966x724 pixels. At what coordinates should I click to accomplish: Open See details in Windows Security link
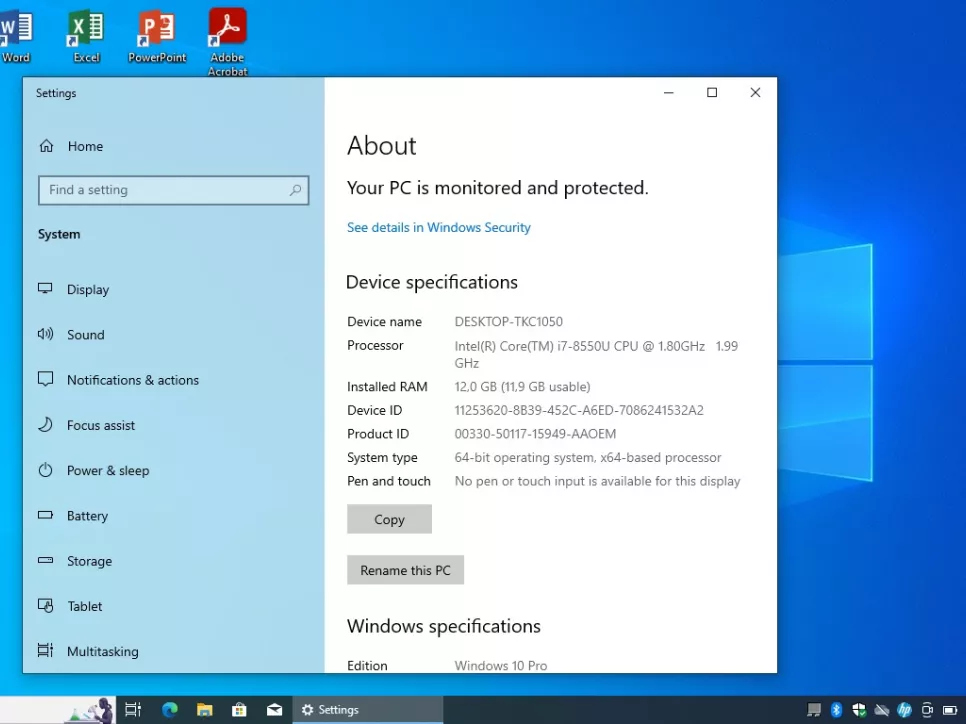pyautogui.click(x=439, y=227)
